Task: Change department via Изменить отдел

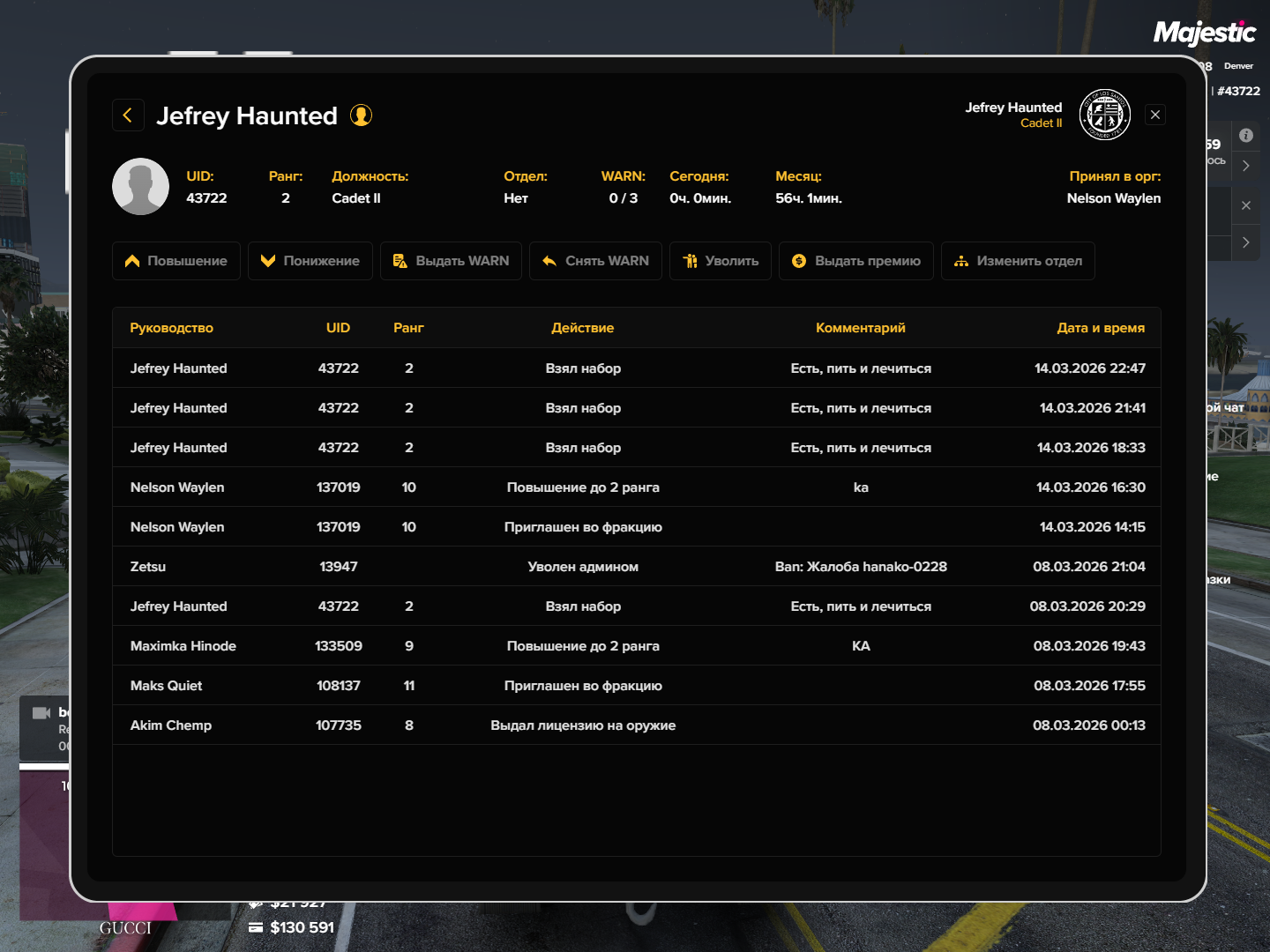Action: point(1018,261)
